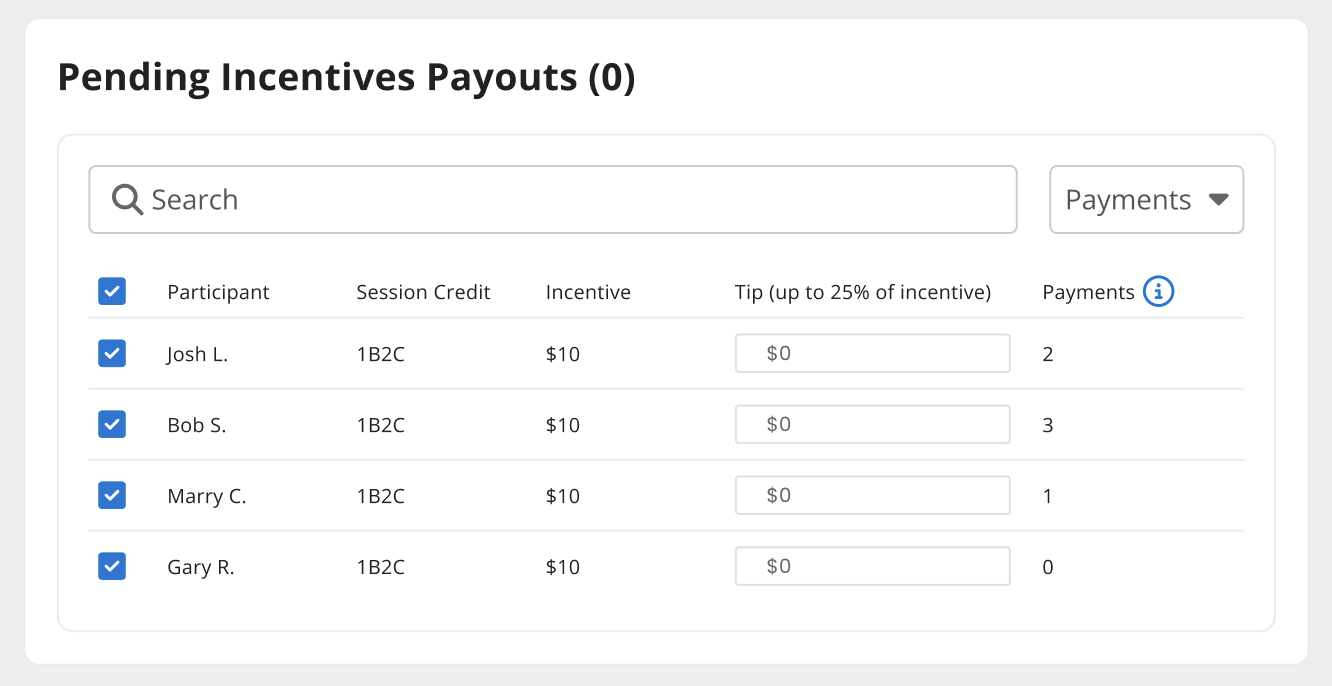The image size is (1332, 686).
Task: Click the search magnifier icon
Action: pyautogui.click(x=127, y=200)
